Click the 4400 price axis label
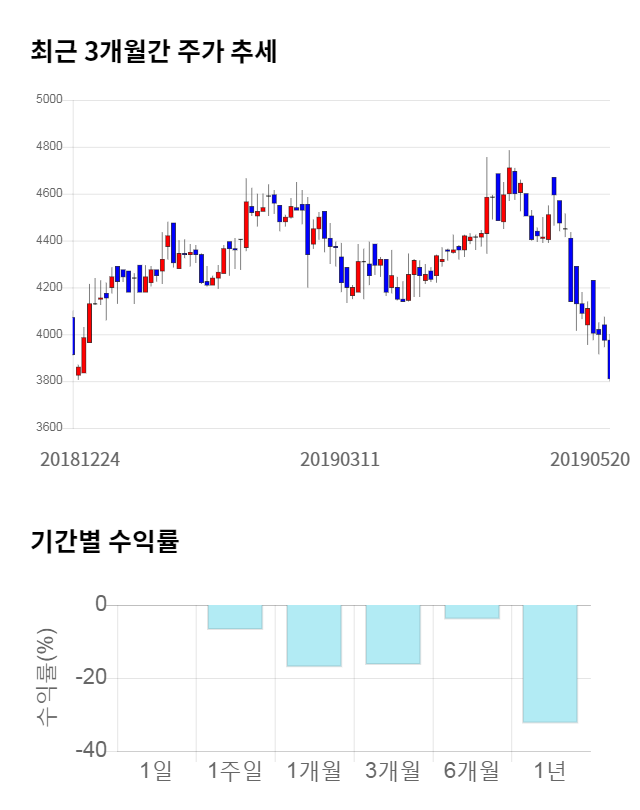 coord(49,241)
